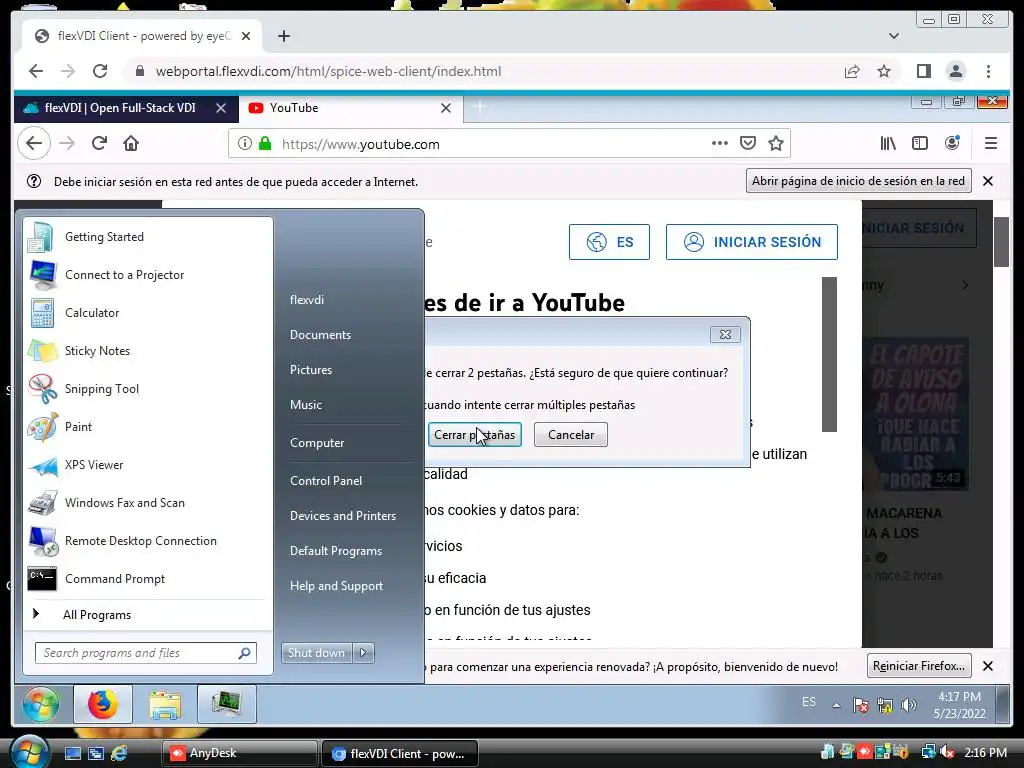
Task: Open Windows Explorer folder in remote taskbar
Action: 165,704
